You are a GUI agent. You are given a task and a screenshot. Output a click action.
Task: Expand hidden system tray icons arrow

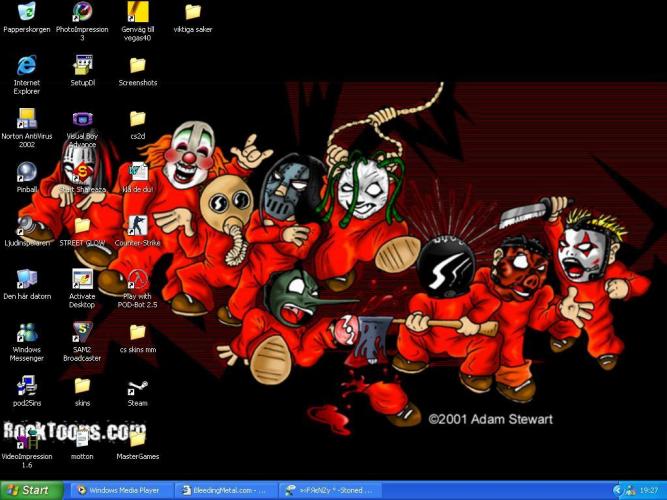pos(617,491)
